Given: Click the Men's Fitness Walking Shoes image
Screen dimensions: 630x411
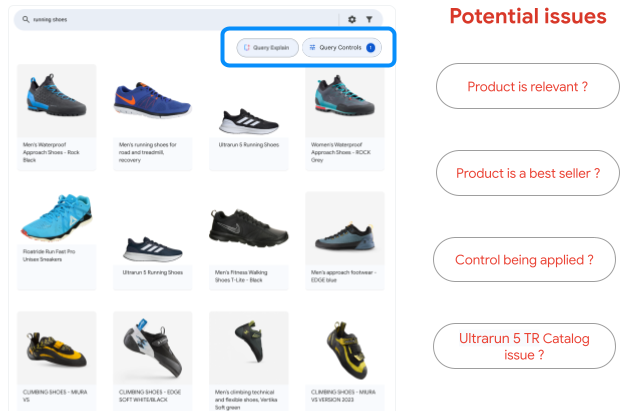Looking at the screenshot, I should click(x=248, y=227).
